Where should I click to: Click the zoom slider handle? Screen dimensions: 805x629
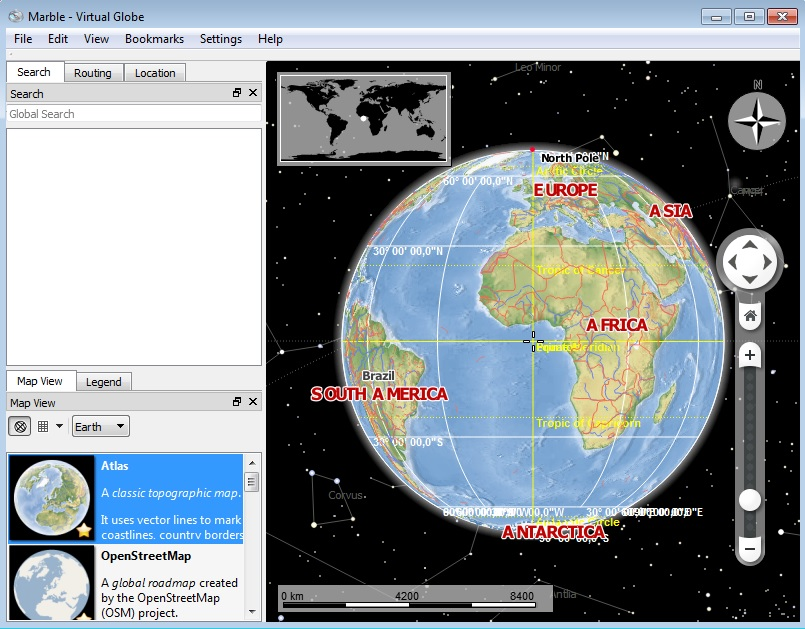tap(750, 500)
